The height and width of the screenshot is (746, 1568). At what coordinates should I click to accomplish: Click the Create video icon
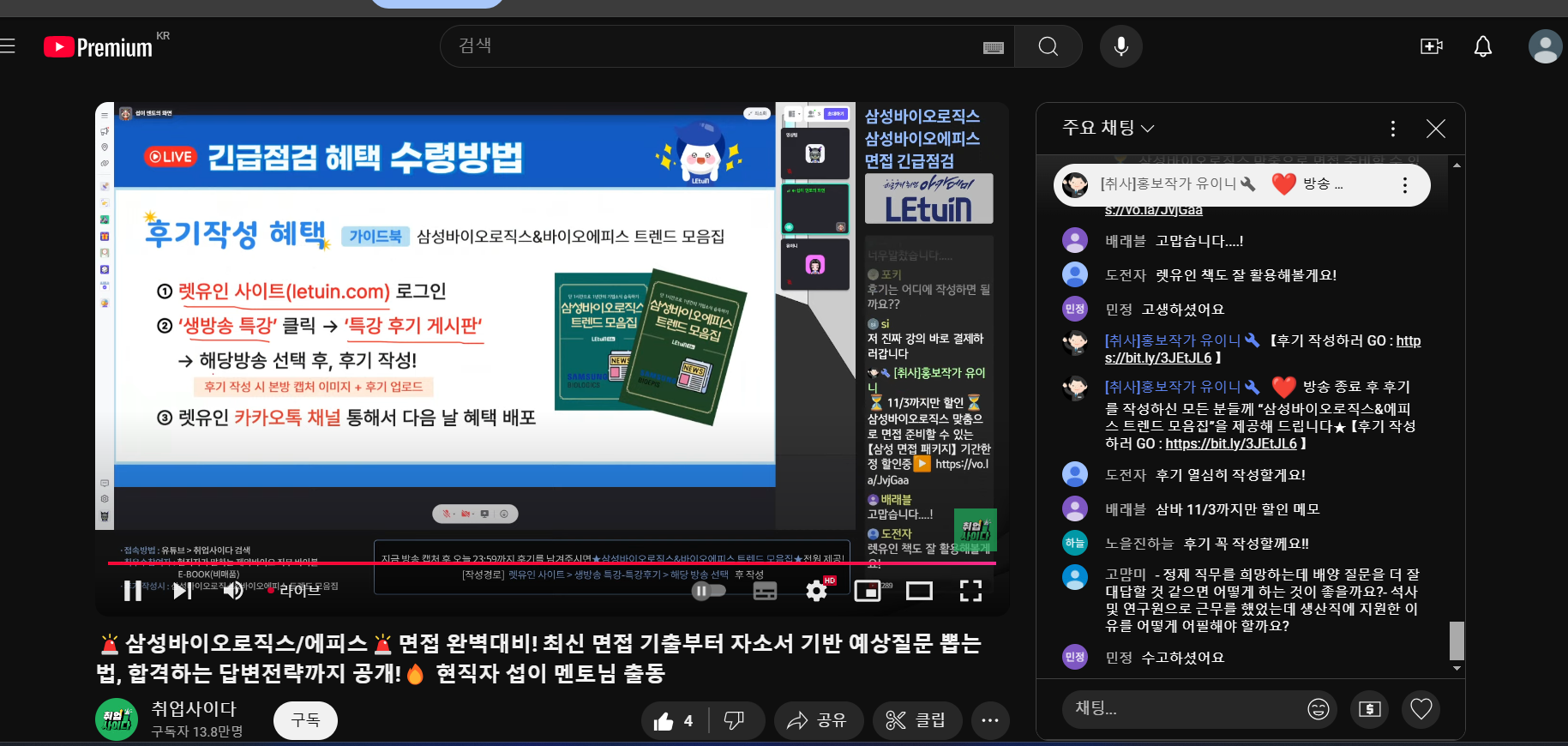(1431, 46)
